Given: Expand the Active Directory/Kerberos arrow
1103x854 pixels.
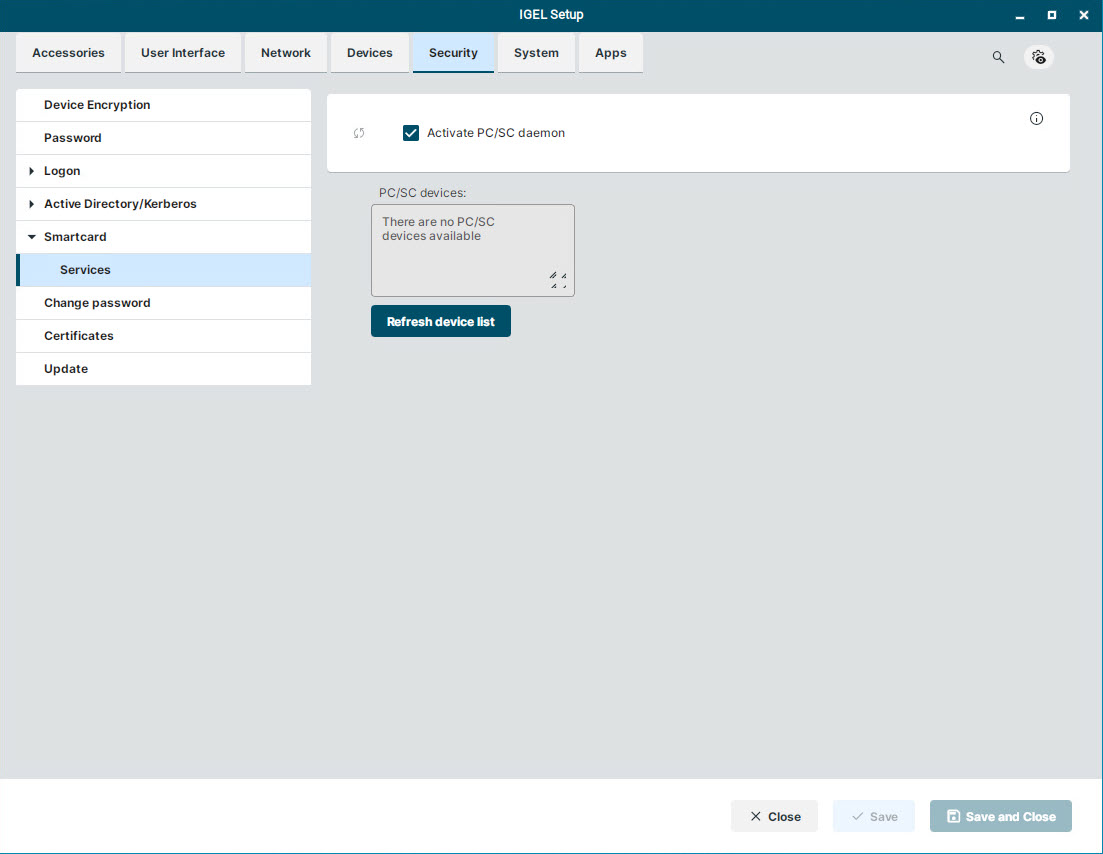Looking at the screenshot, I should pos(31,204).
